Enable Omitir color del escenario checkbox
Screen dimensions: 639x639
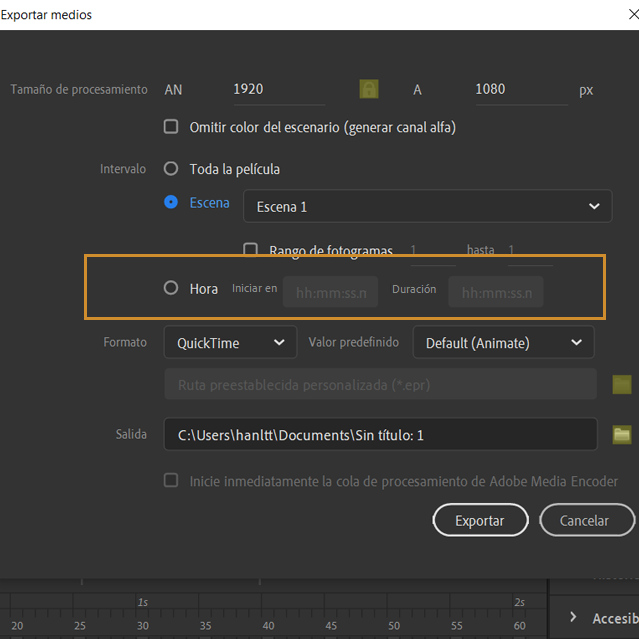pos(171,127)
